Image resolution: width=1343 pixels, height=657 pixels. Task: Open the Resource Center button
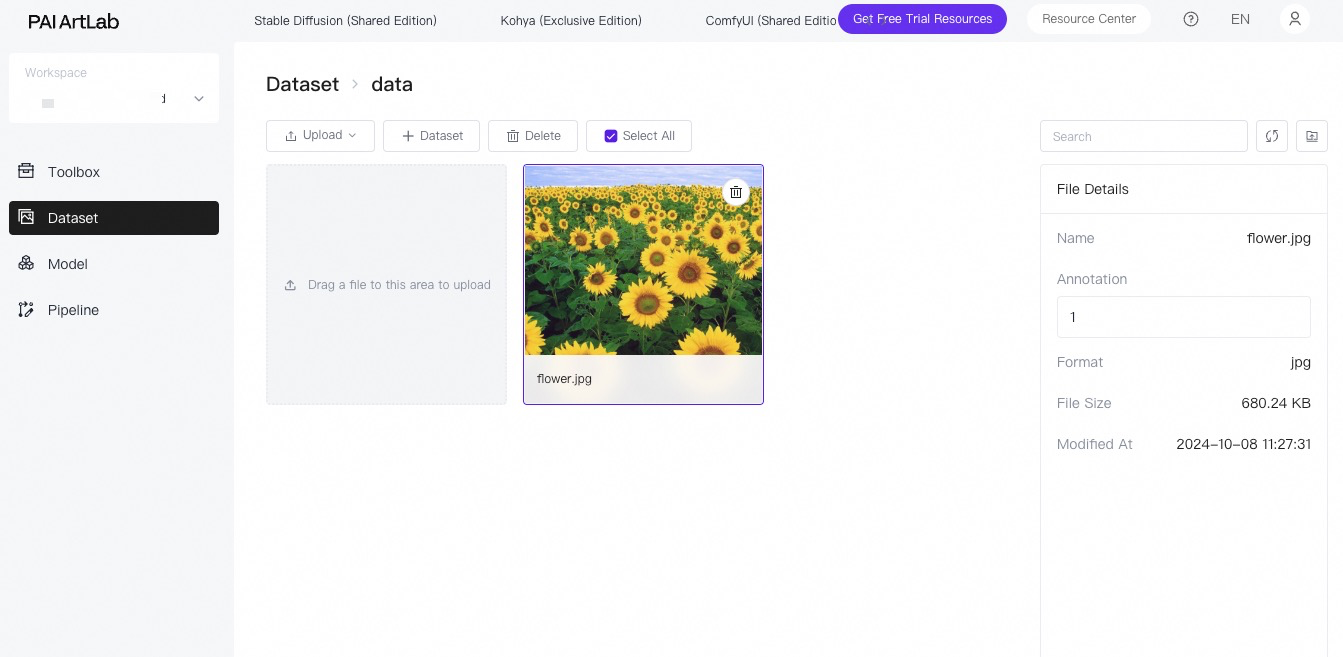pyautogui.click(x=1089, y=19)
